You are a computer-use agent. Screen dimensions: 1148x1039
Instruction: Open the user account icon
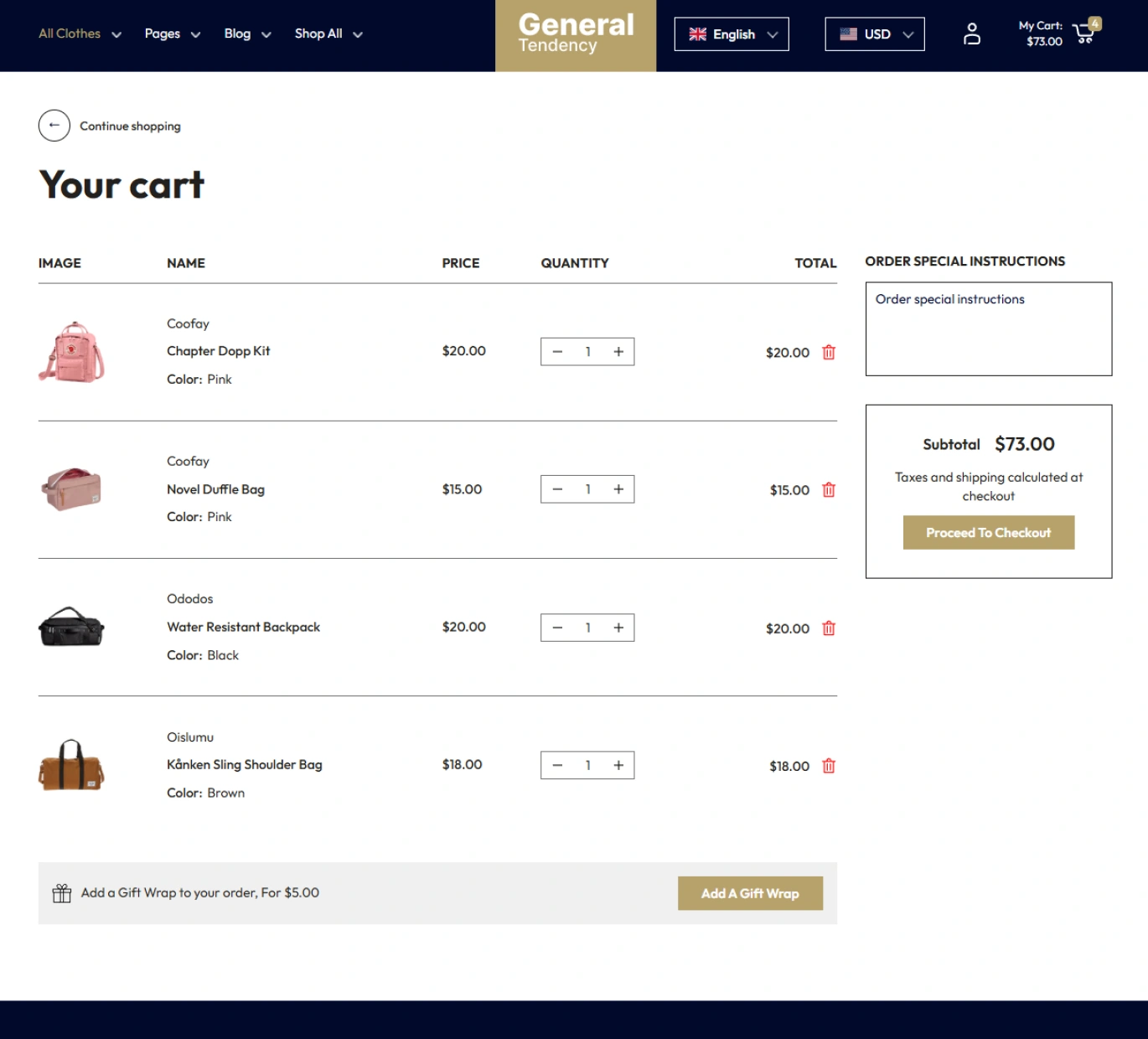pos(971,34)
